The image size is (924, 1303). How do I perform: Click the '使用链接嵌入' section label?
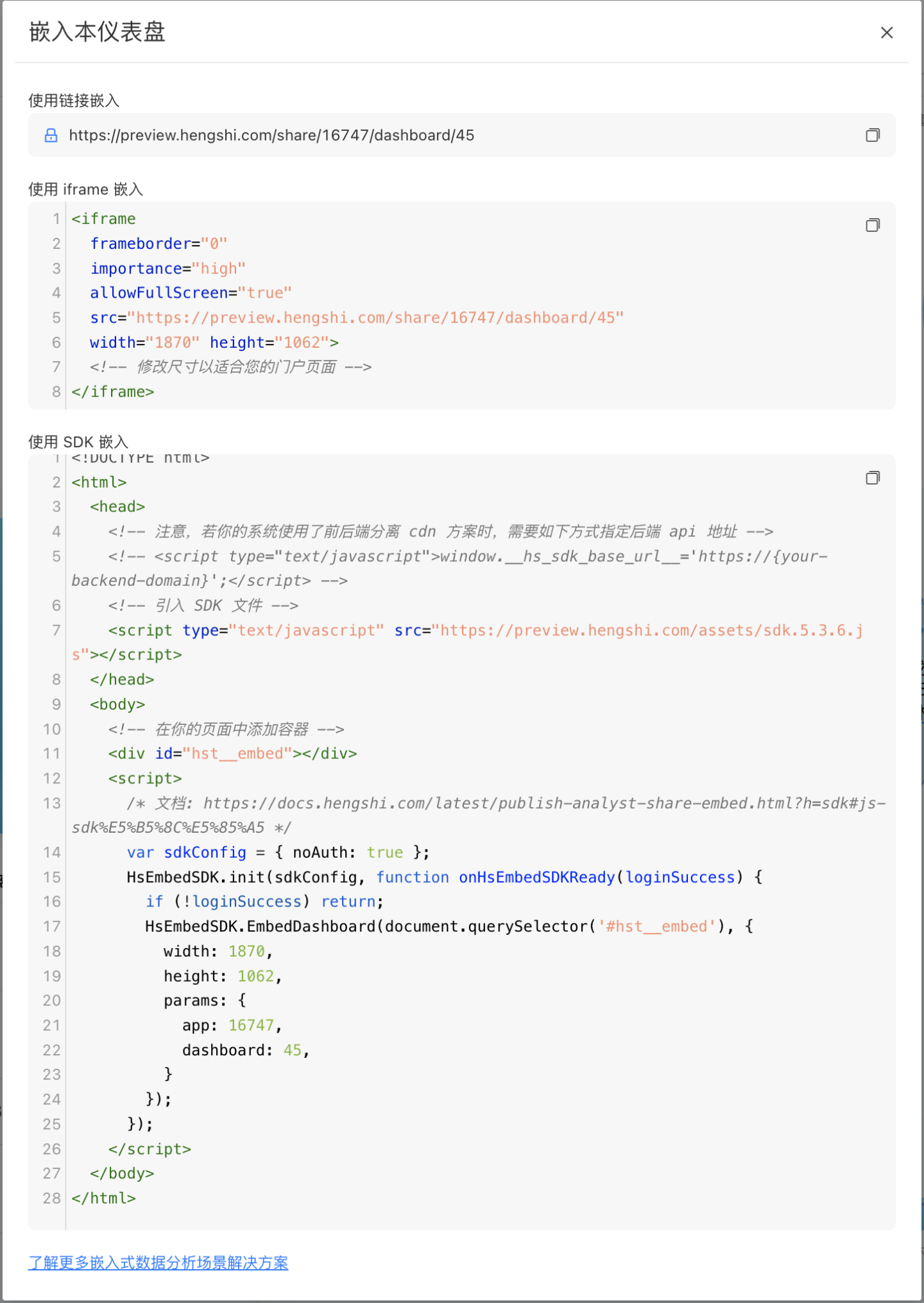(x=74, y=101)
